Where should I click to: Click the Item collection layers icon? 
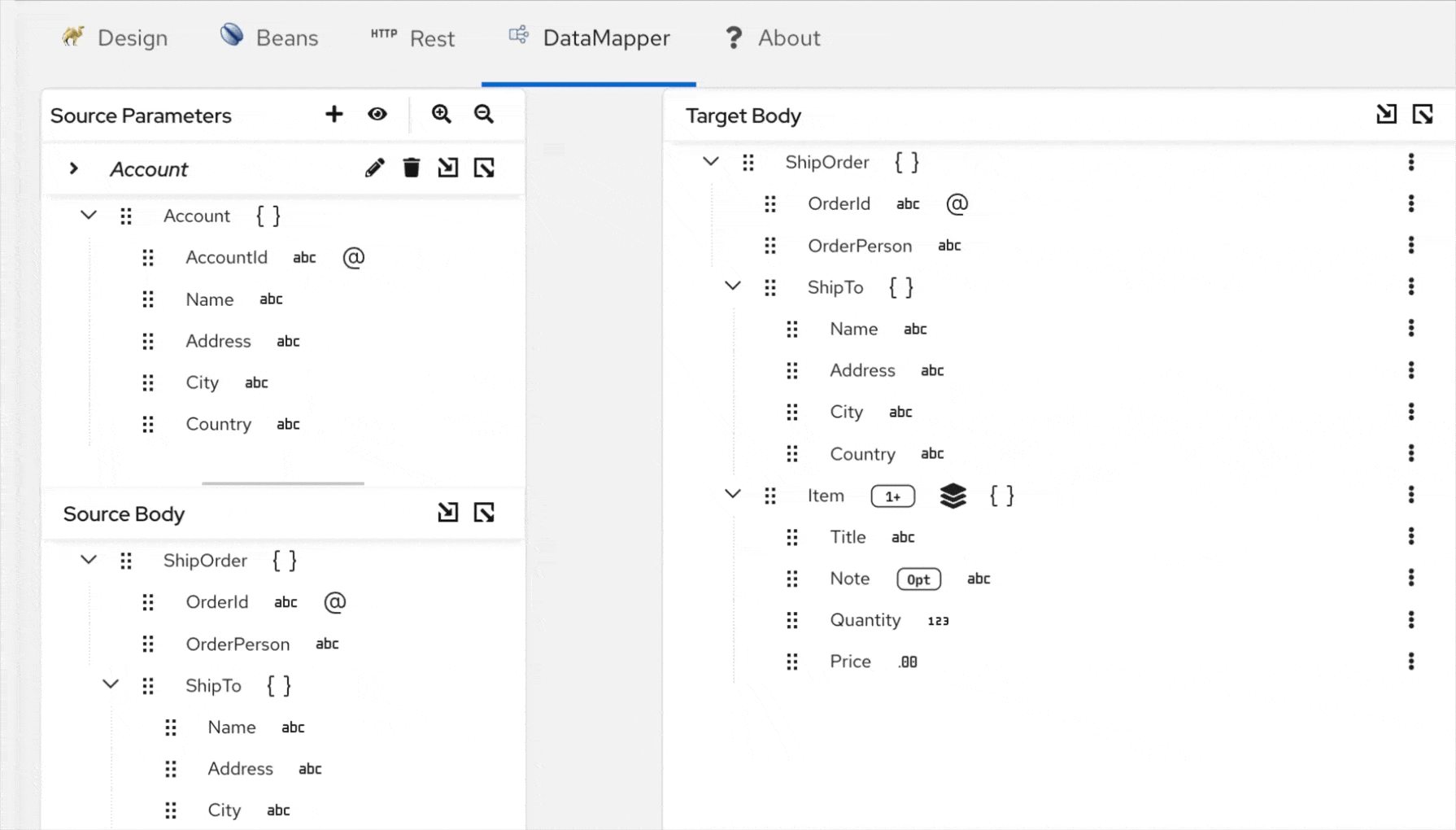953,496
